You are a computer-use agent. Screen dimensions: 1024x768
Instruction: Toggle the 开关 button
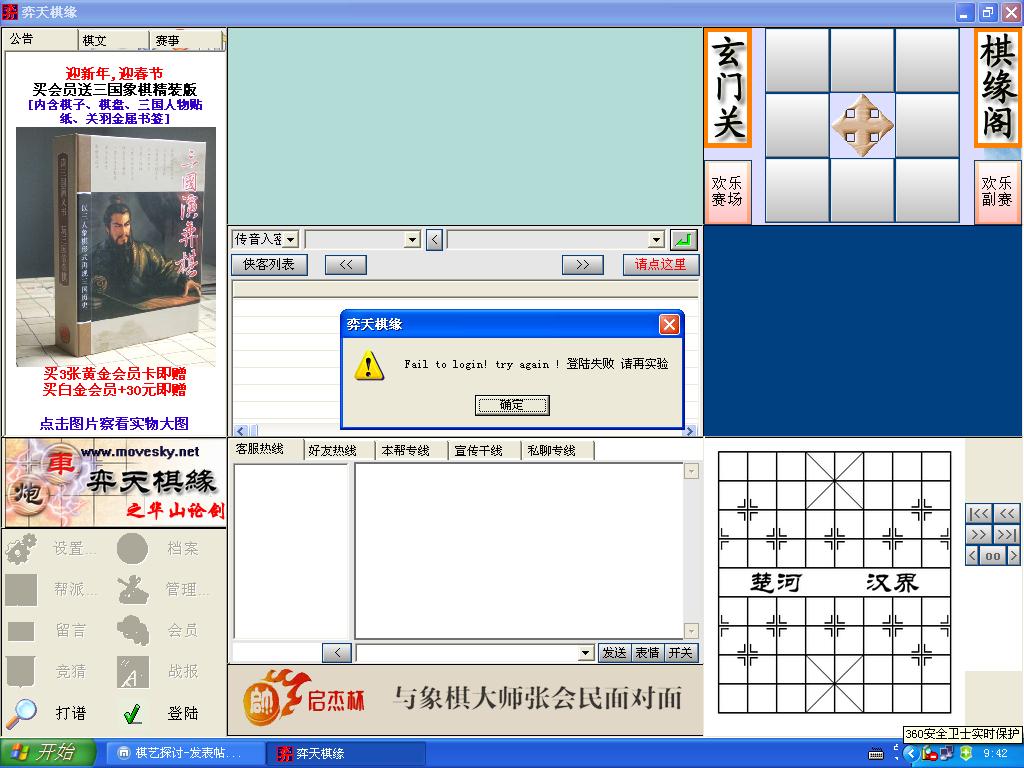click(x=681, y=652)
